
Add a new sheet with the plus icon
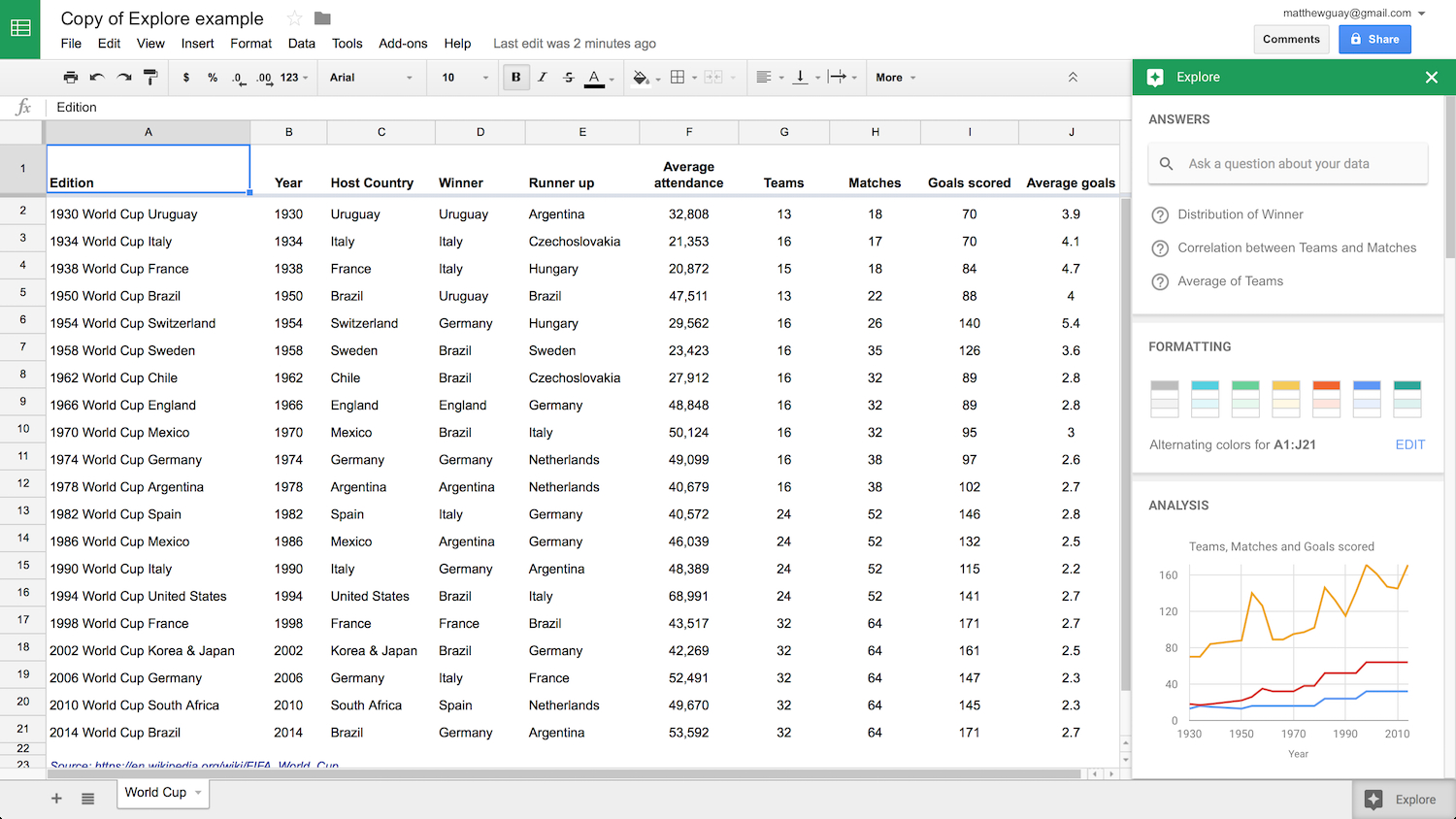(55, 798)
